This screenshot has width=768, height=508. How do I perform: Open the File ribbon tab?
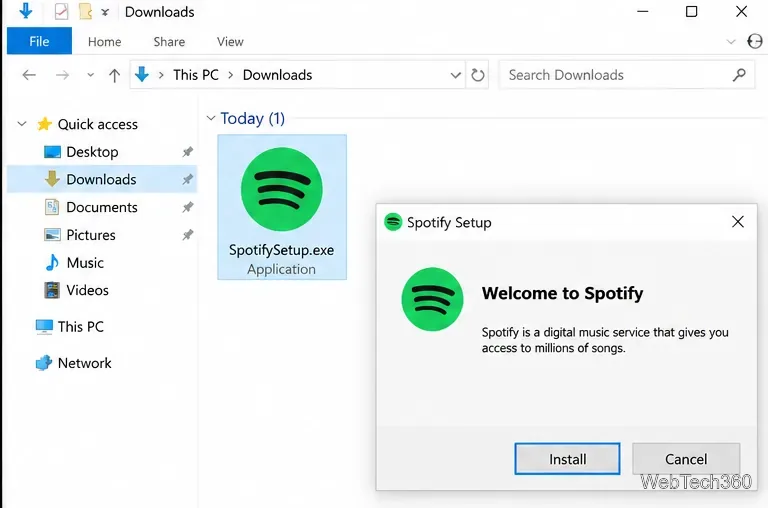click(39, 42)
